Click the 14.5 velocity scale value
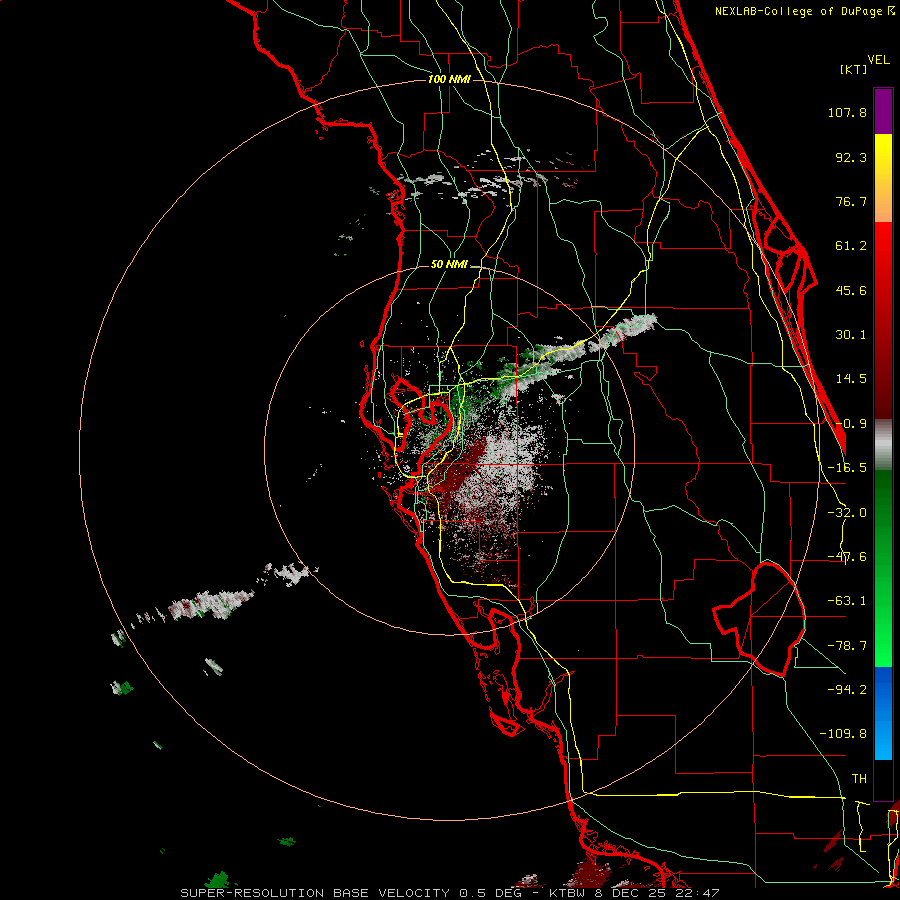900x900 pixels. tap(851, 379)
